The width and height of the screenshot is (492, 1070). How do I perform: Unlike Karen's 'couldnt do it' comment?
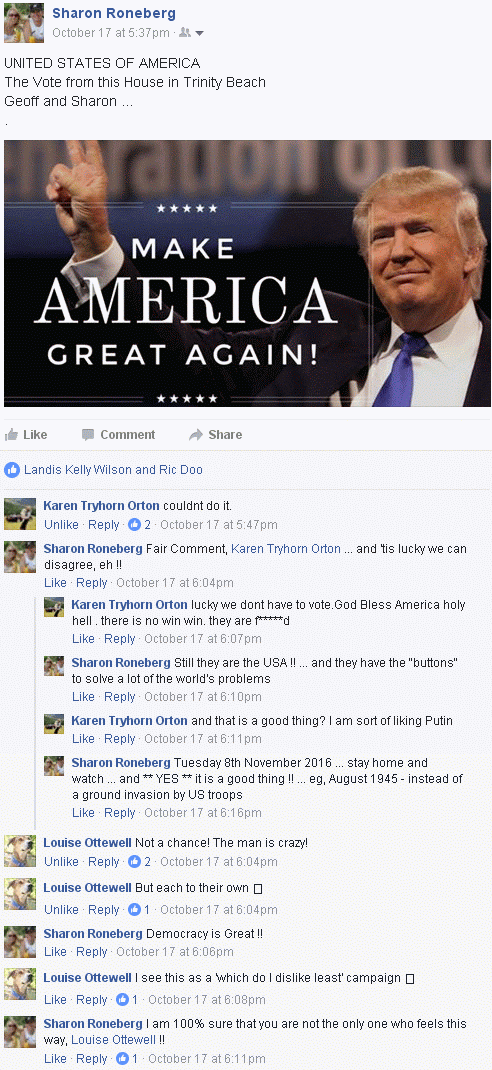coord(61,525)
